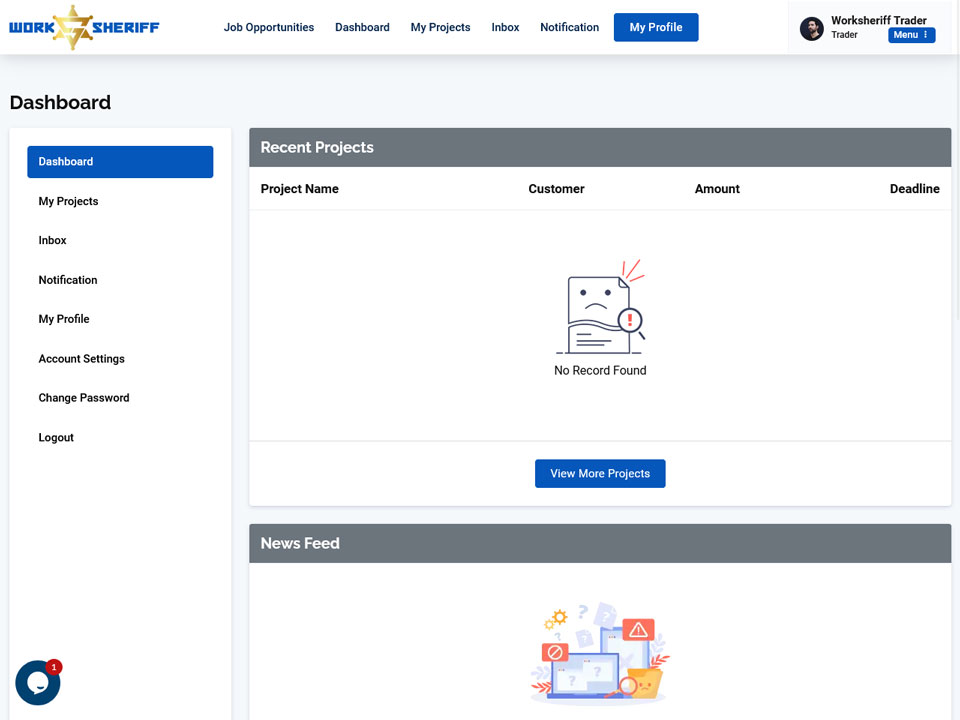
Task: Click Logout in the sidebar
Action: click(56, 438)
